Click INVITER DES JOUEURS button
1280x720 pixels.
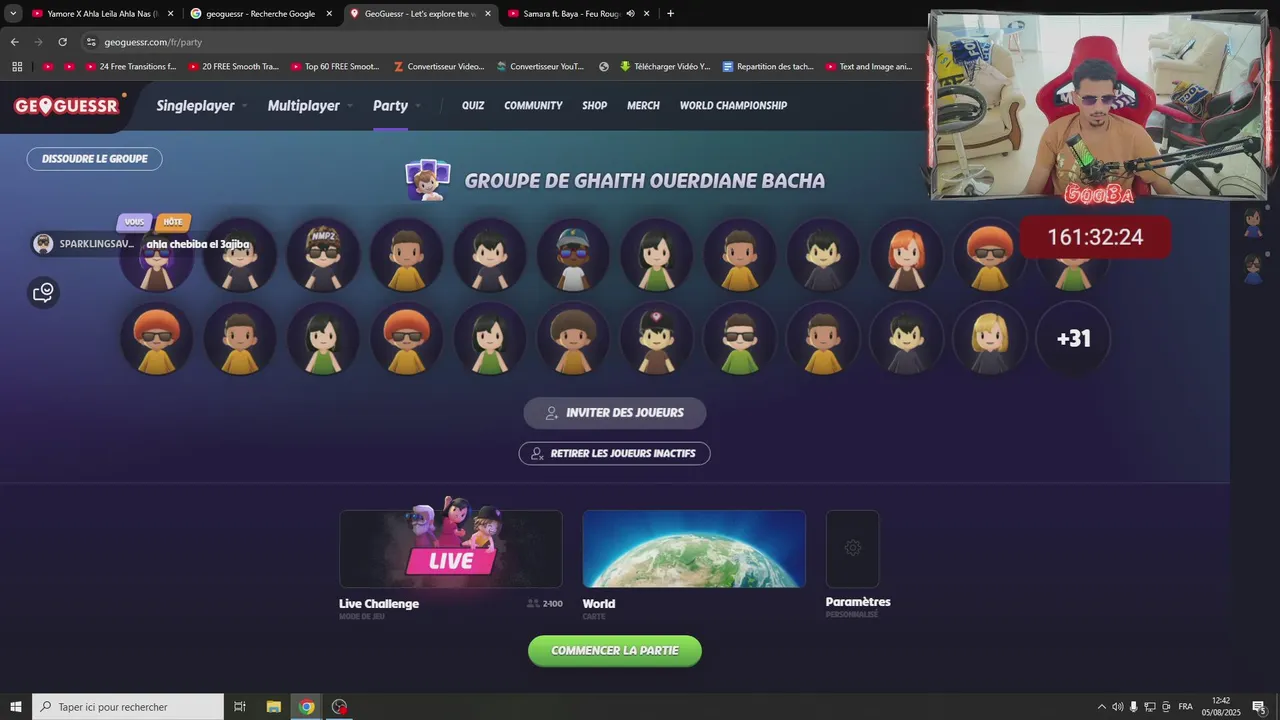(x=615, y=413)
